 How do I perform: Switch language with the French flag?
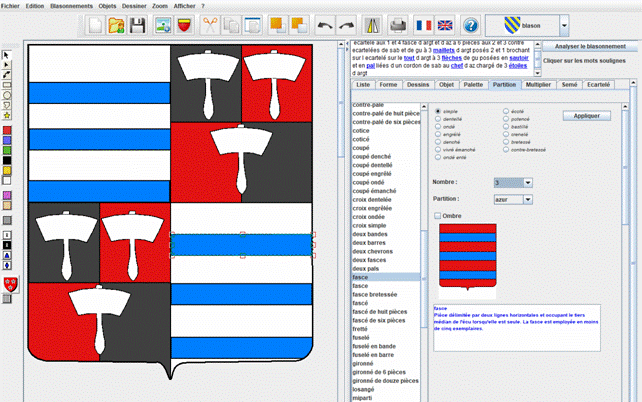423,24
